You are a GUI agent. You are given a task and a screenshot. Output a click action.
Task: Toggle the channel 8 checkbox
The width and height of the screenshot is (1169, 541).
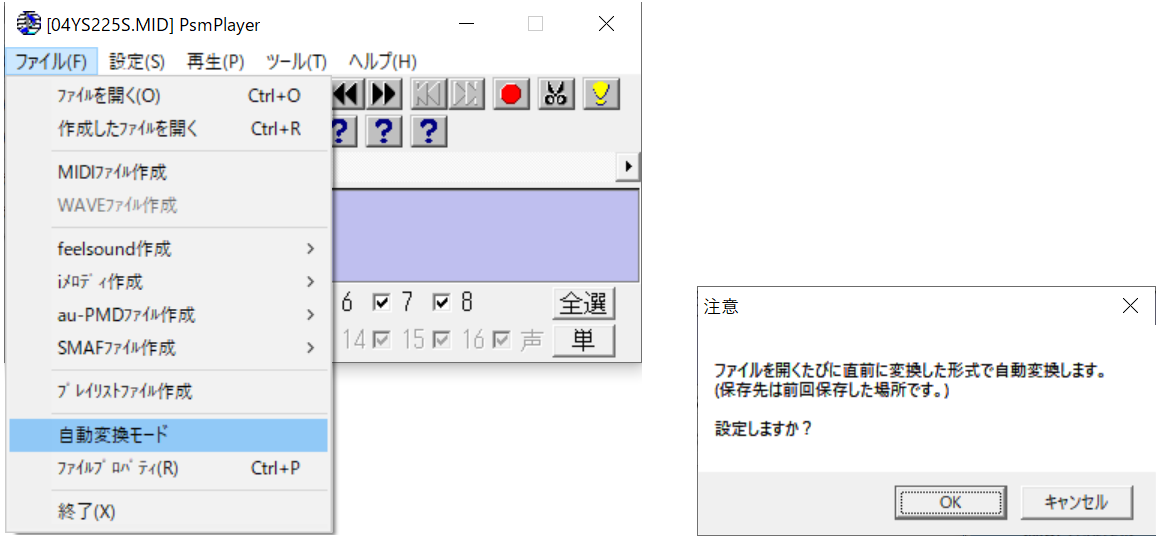pyautogui.click(x=441, y=303)
